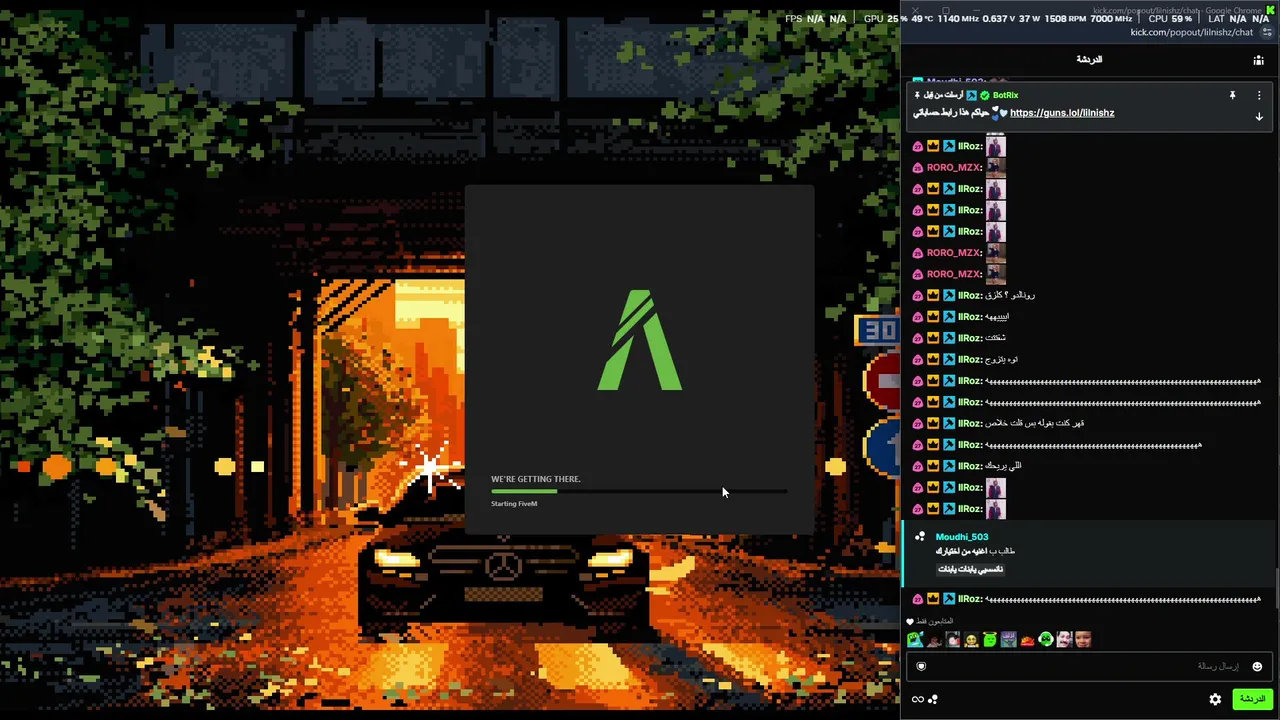Focus the send message input field

(1089, 667)
